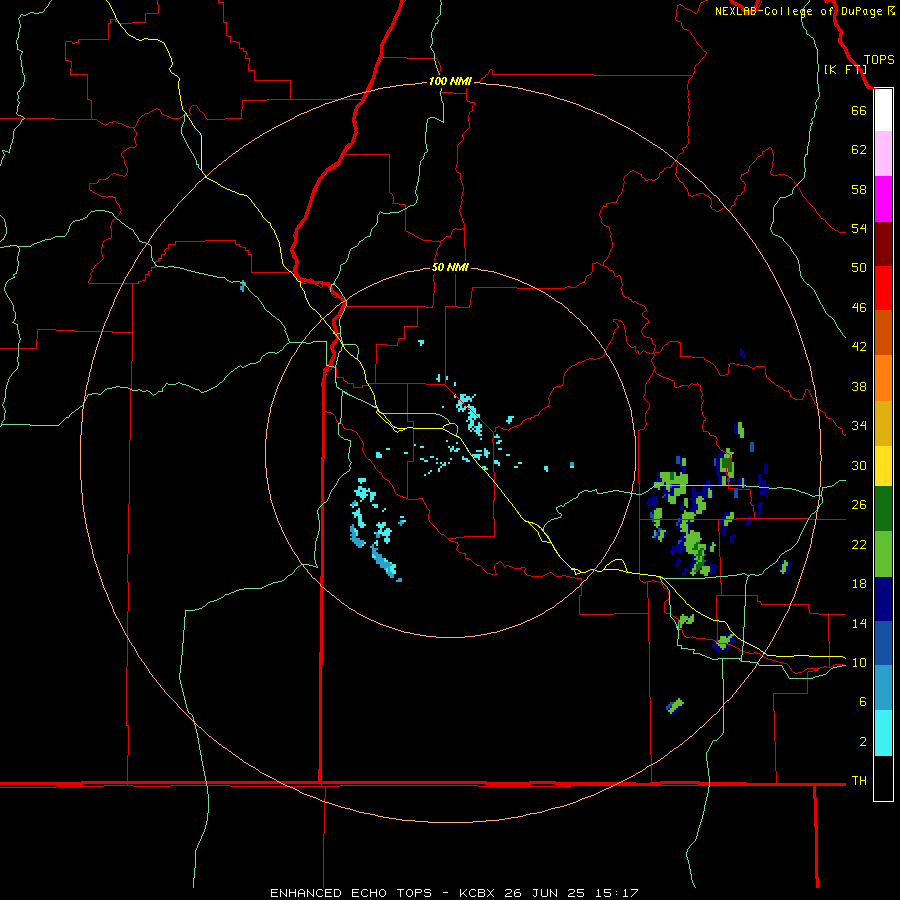Image resolution: width=900 pixels, height=900 pixels.
Task: Click the [K FT] units label
Action: point(845,69)
